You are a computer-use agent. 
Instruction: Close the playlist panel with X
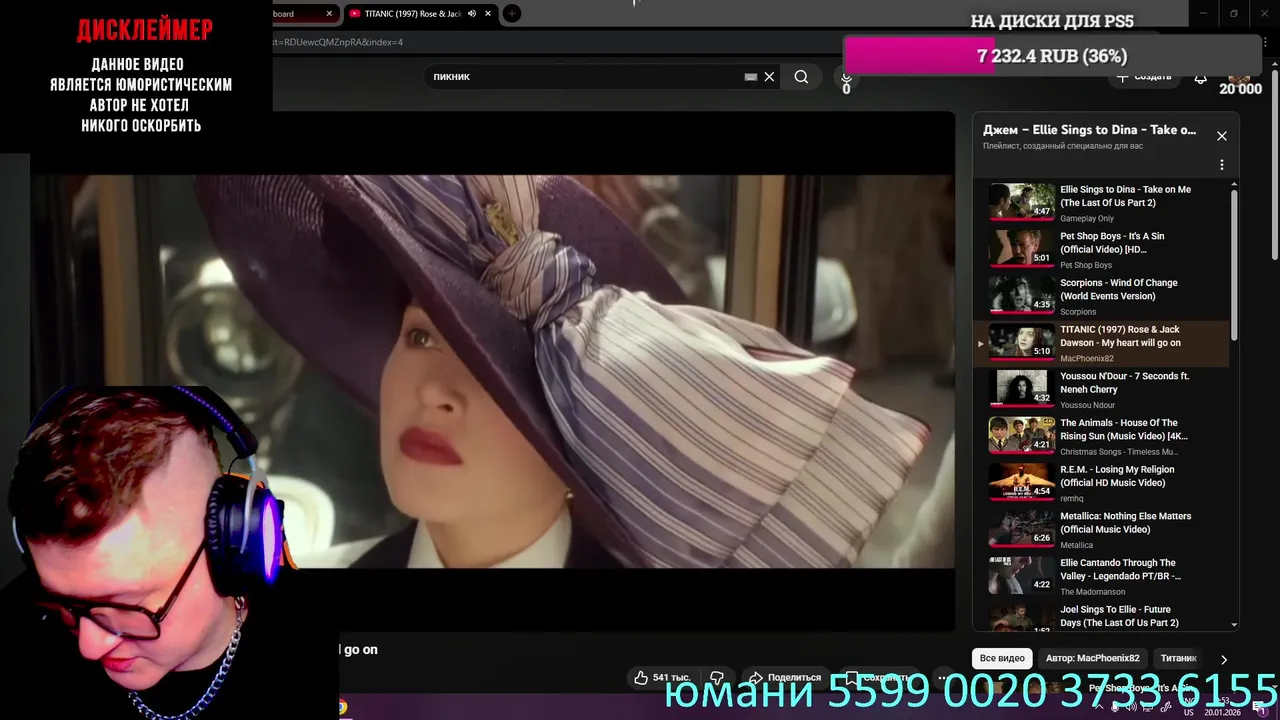[1221, 136]
